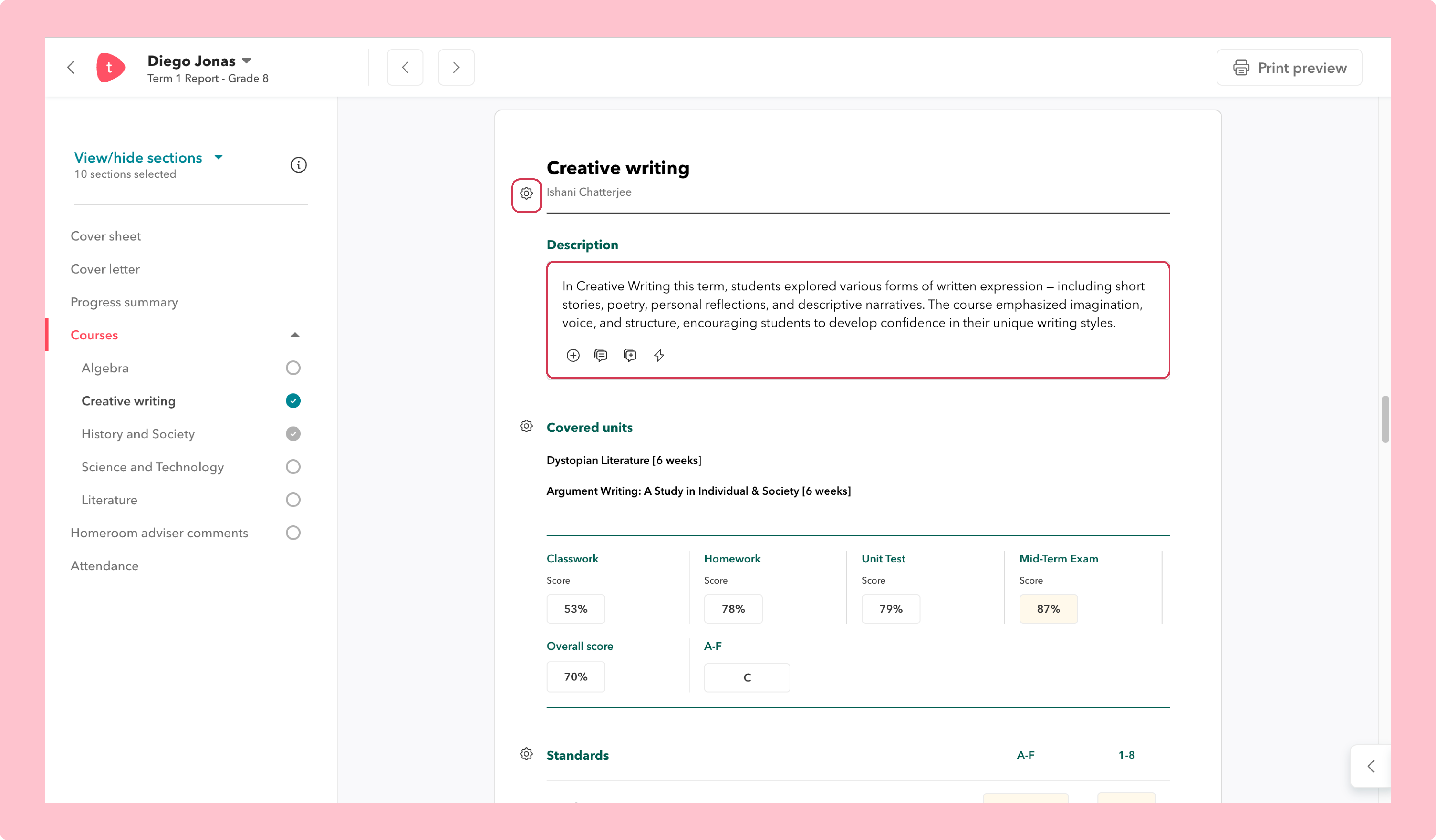Screen dimensions: 1436x840
Task: Open the sections info icon
Action: [299, 165]
